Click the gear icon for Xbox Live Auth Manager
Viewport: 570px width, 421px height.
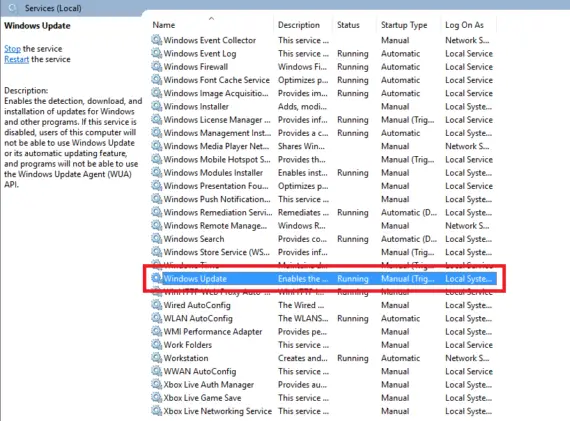click(x=156, y=384)
